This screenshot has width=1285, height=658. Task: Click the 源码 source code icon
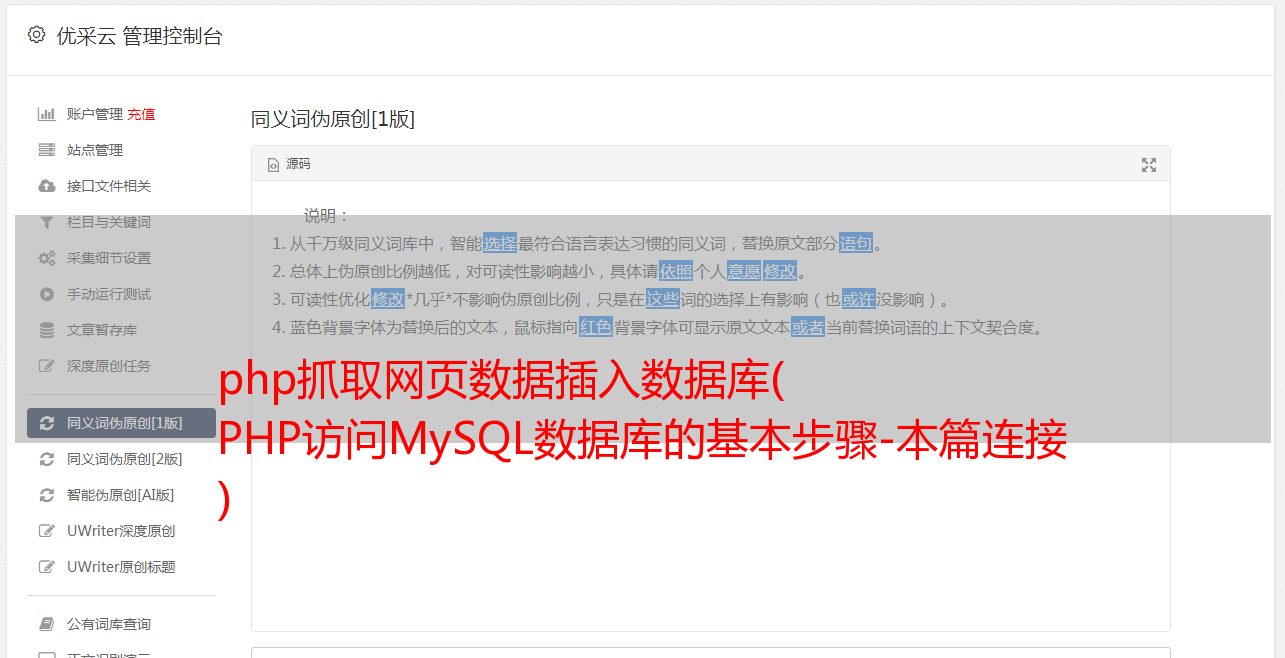[x=273, y=165]
